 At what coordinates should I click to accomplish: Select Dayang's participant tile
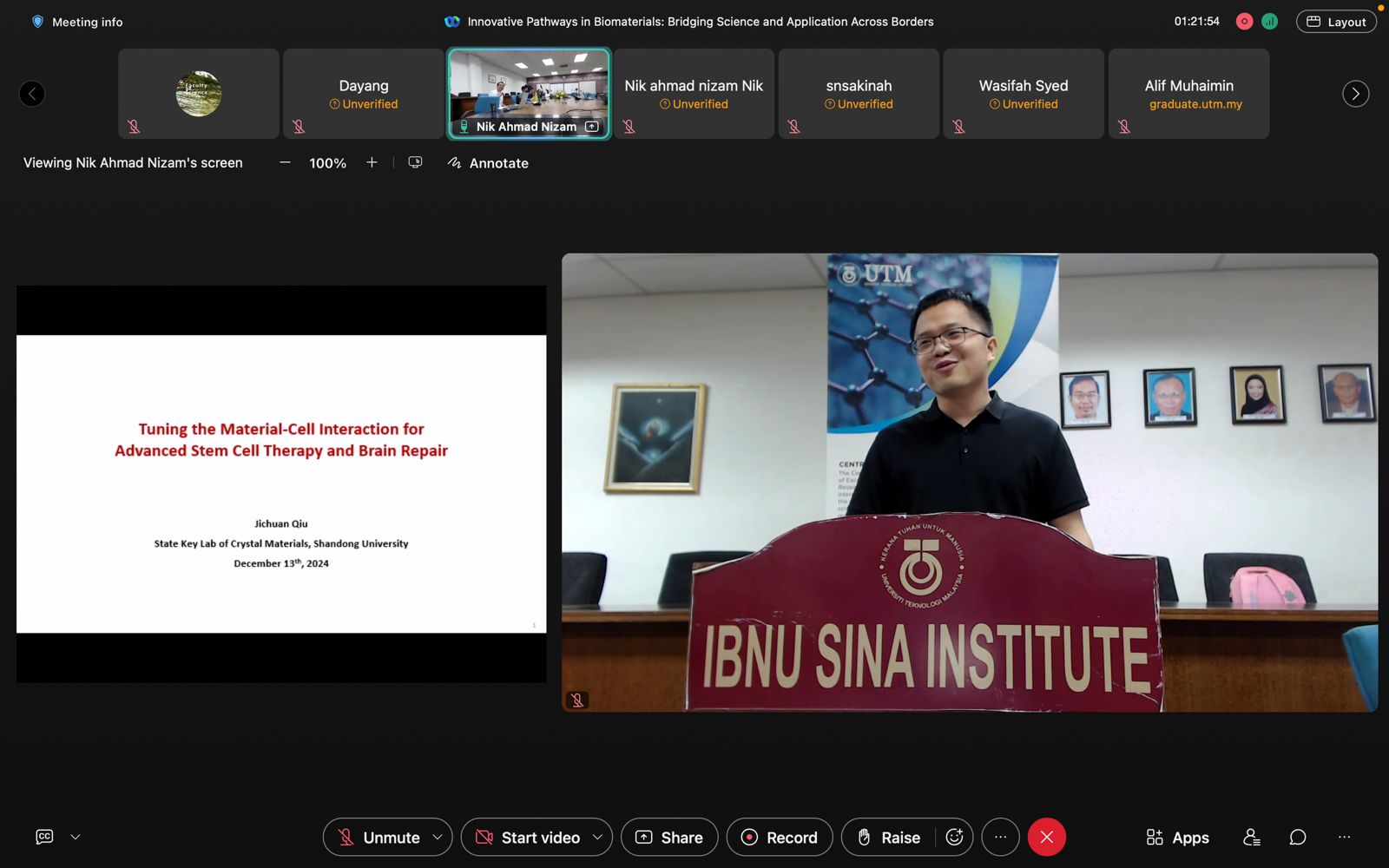click(364, 94)
